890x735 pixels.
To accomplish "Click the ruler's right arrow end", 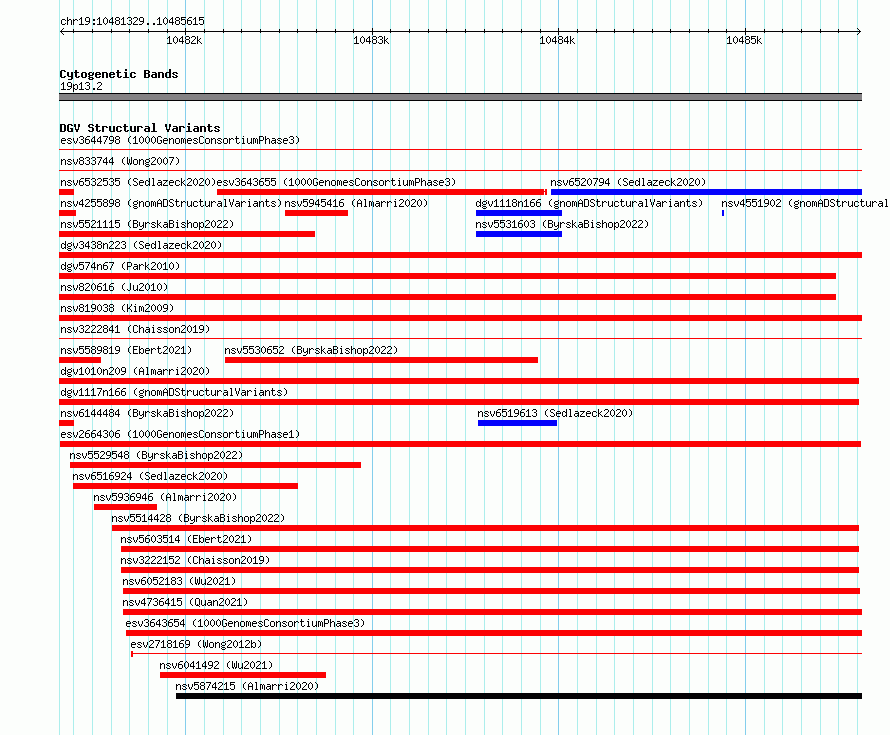I will pos(859,31).
